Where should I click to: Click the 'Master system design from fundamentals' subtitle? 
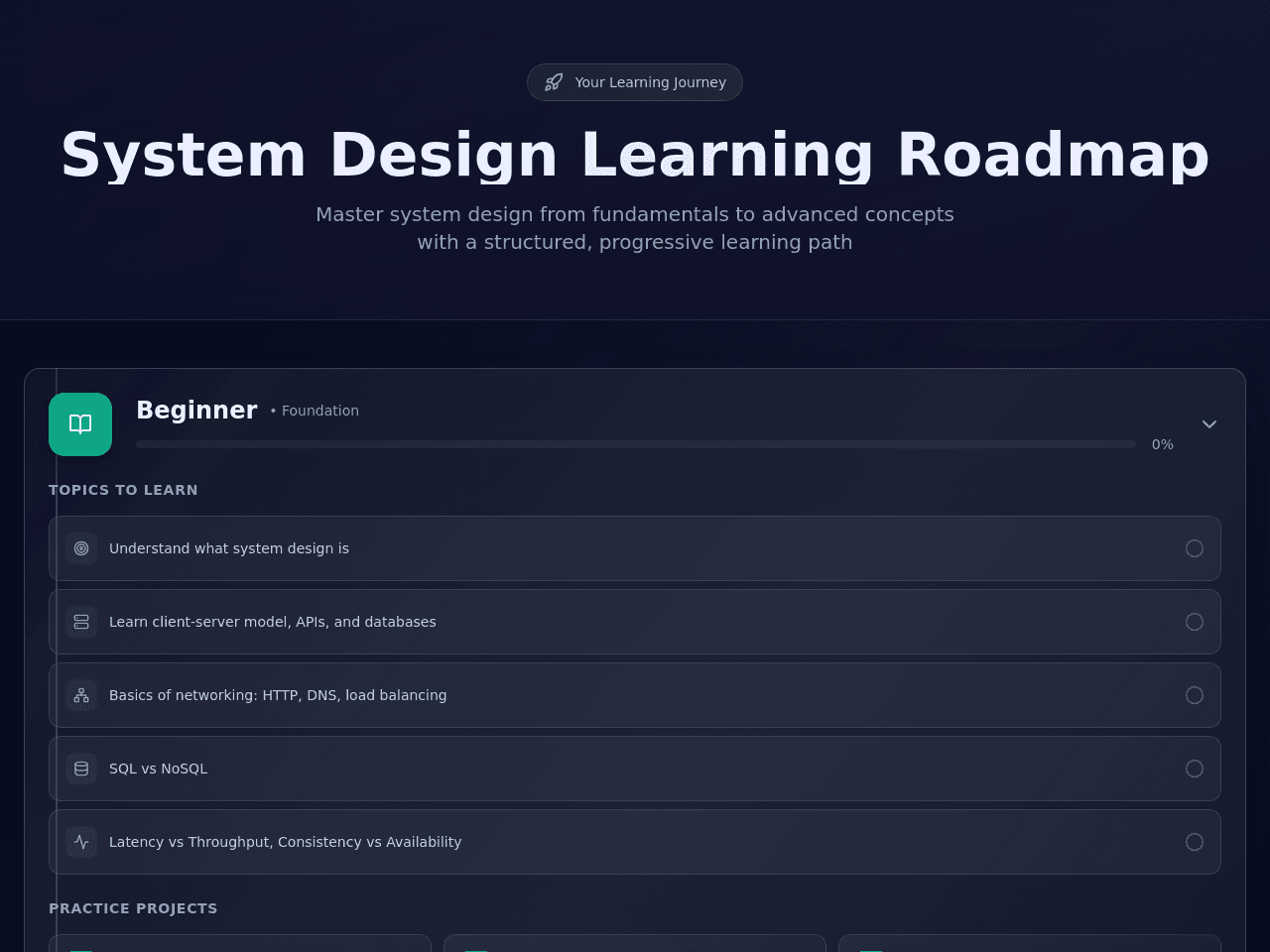click(635, 228)
